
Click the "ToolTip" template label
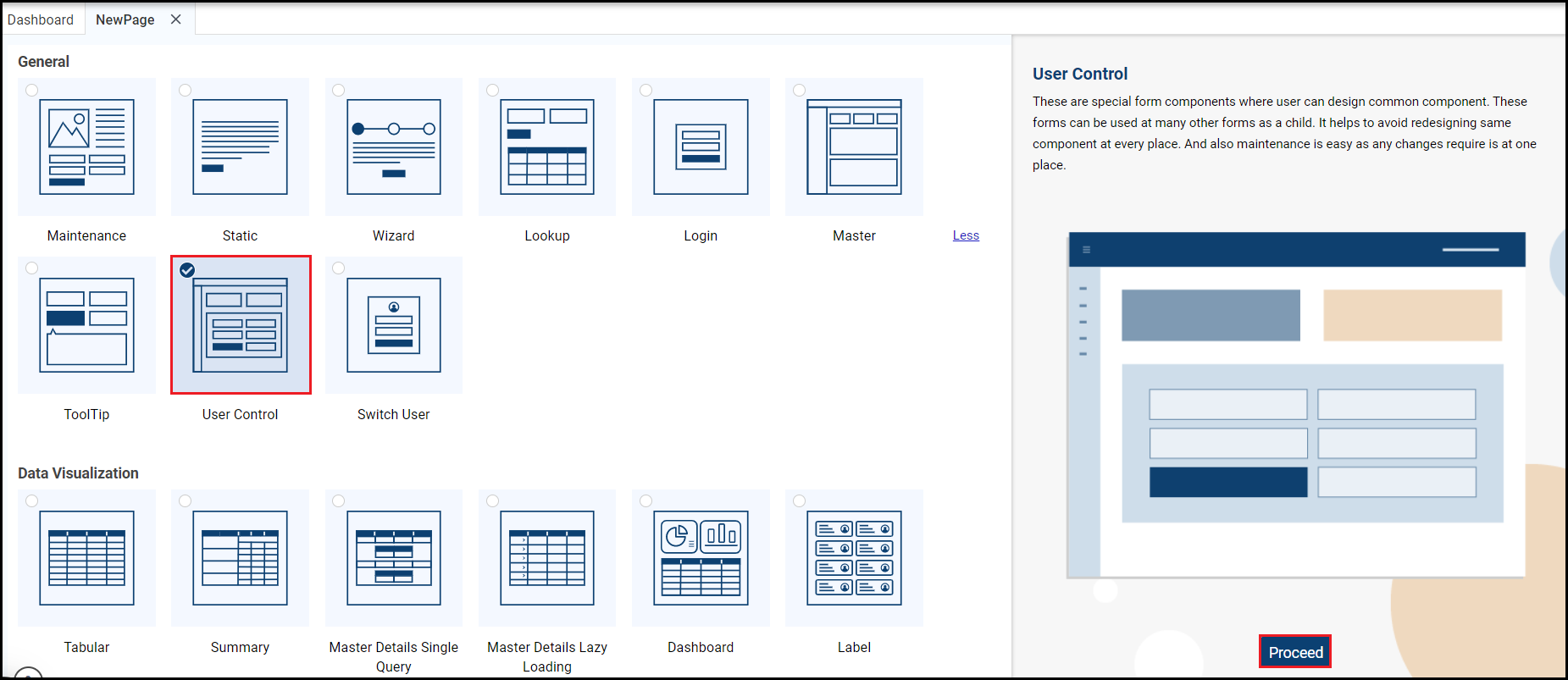point(86,415)
